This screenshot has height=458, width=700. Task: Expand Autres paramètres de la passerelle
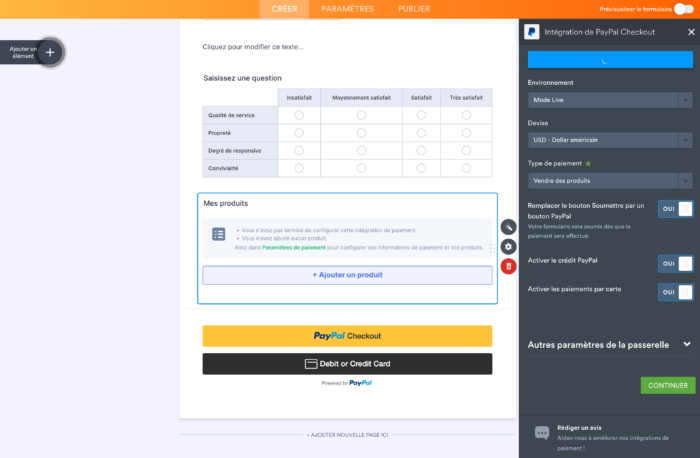[x=610, y=345]
